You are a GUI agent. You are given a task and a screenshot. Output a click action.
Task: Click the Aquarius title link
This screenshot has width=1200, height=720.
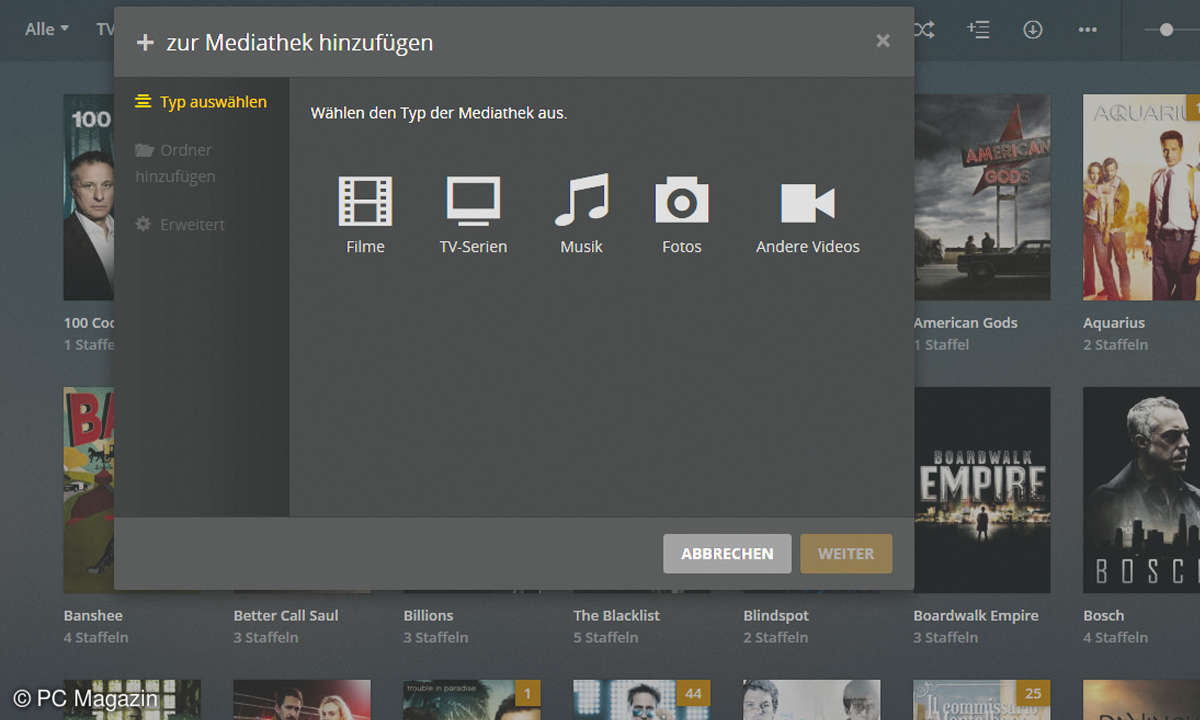pyautogui.click(x=1114, y=323)
